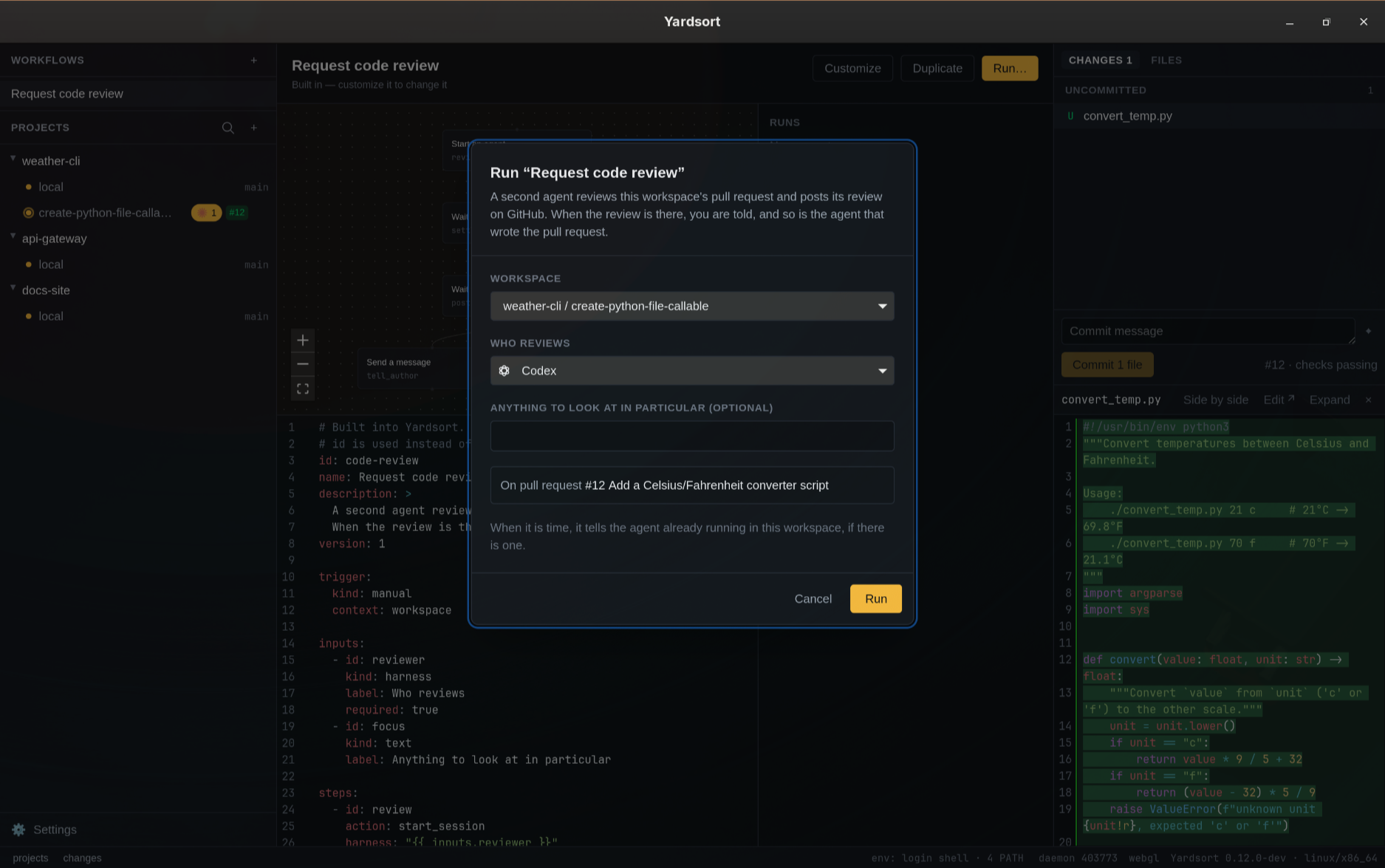Click the Settings label
This screenshot has height=868, width=1385.
point(55,830)
